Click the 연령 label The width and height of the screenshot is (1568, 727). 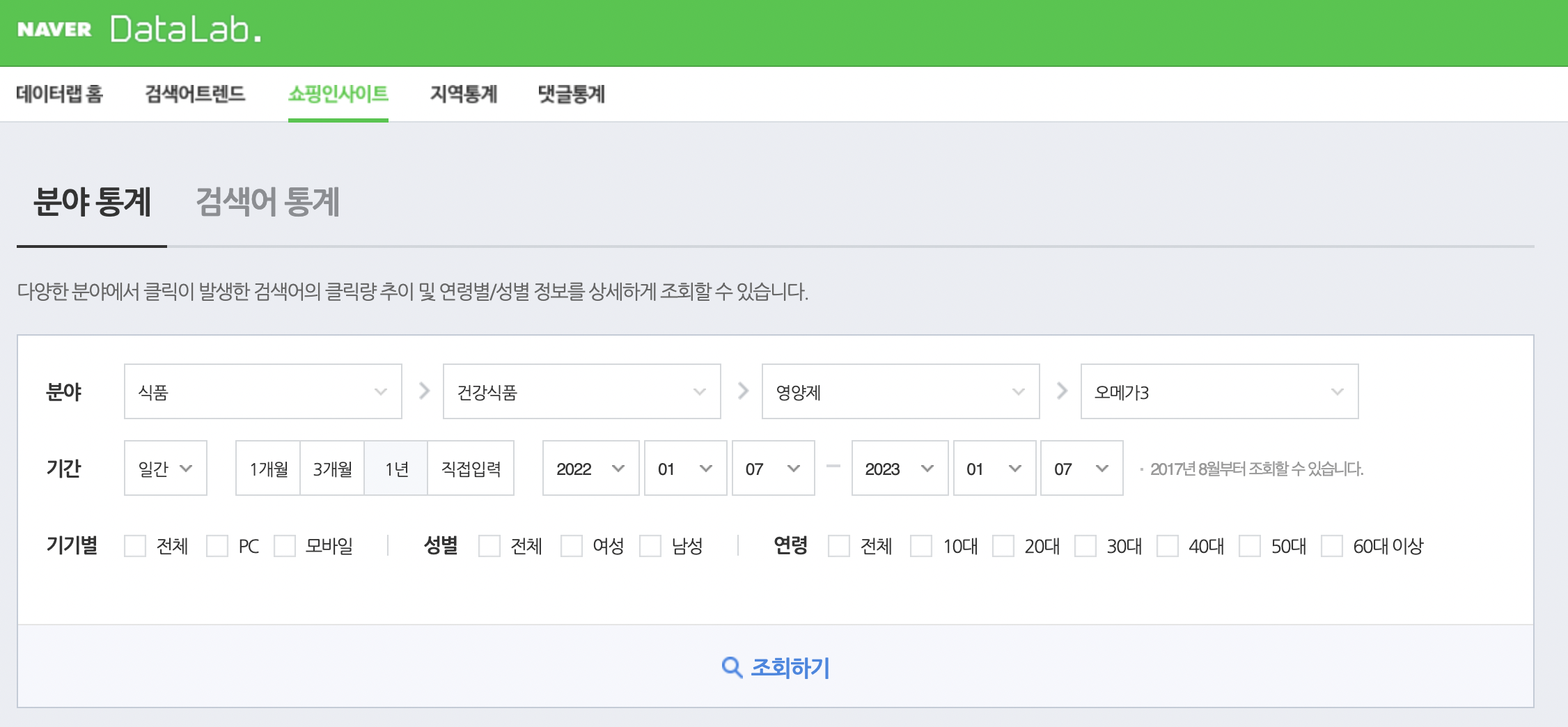coord(790,545)
